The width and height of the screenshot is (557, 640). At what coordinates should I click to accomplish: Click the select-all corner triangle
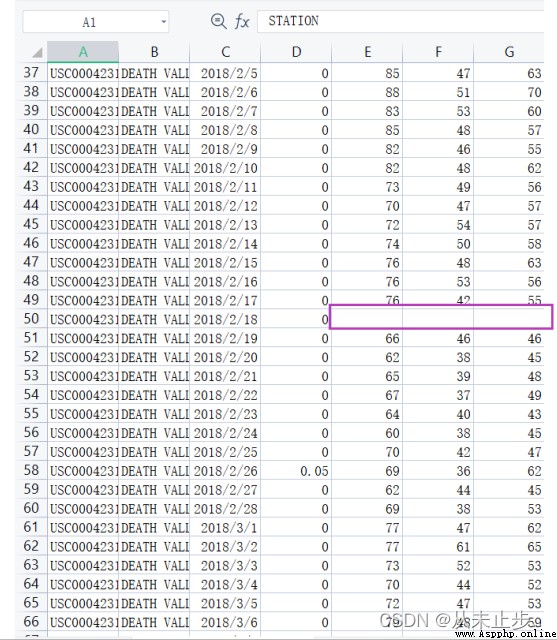[x=37, y=53]
